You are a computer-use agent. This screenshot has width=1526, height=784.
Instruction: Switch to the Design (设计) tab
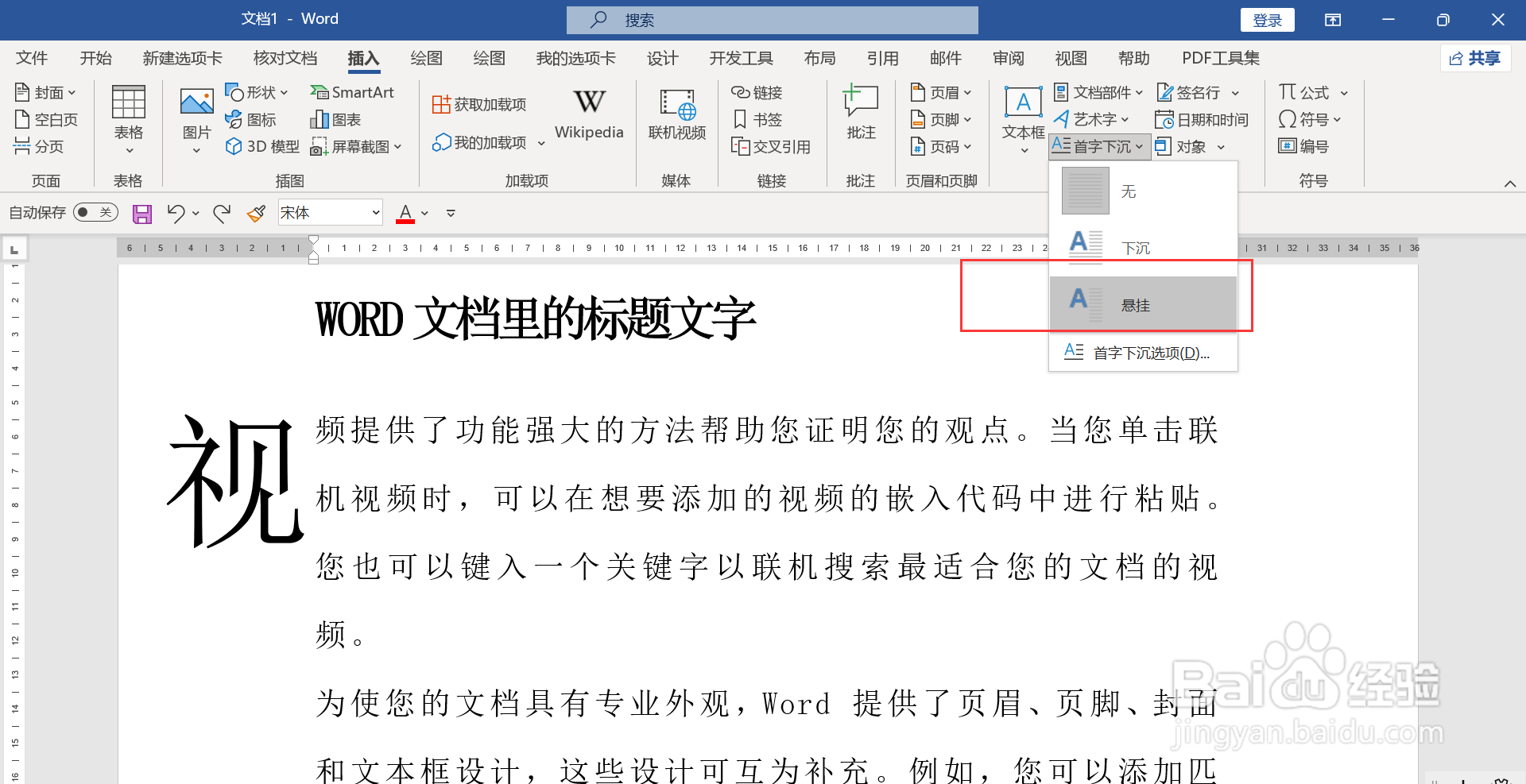(662, 58)
